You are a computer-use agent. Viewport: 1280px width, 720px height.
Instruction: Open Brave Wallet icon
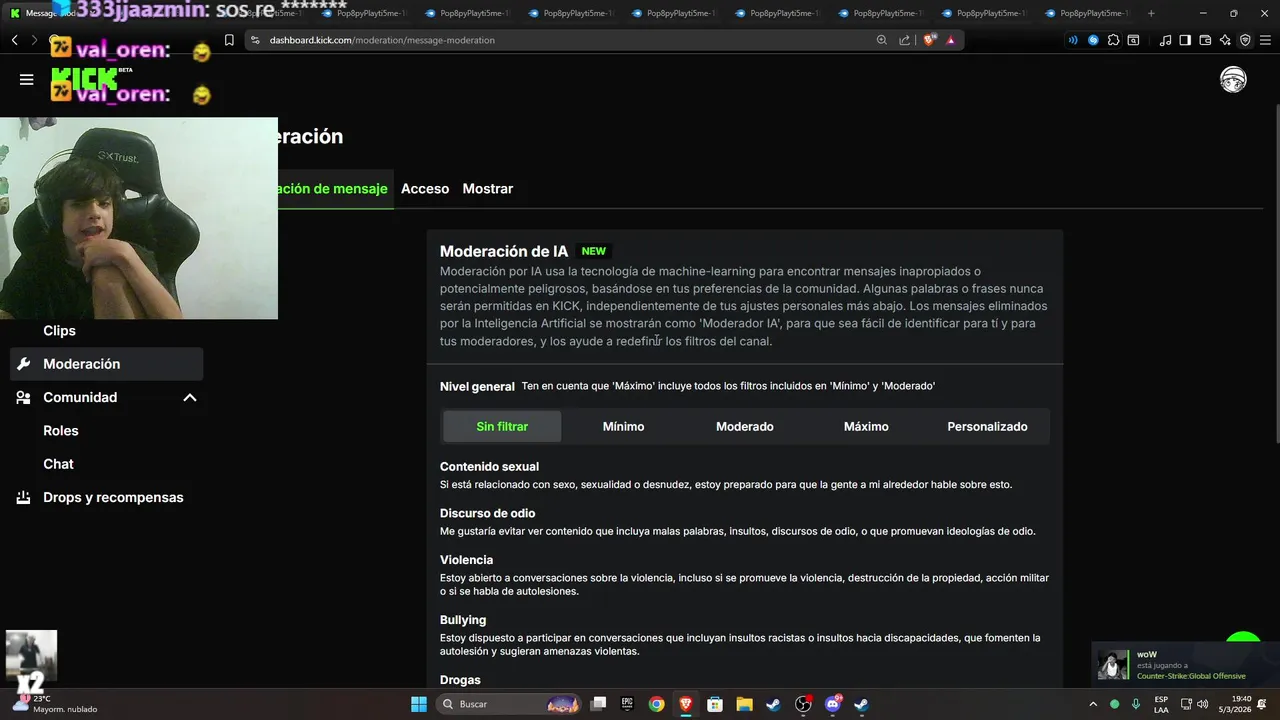tap(1205, 40)
